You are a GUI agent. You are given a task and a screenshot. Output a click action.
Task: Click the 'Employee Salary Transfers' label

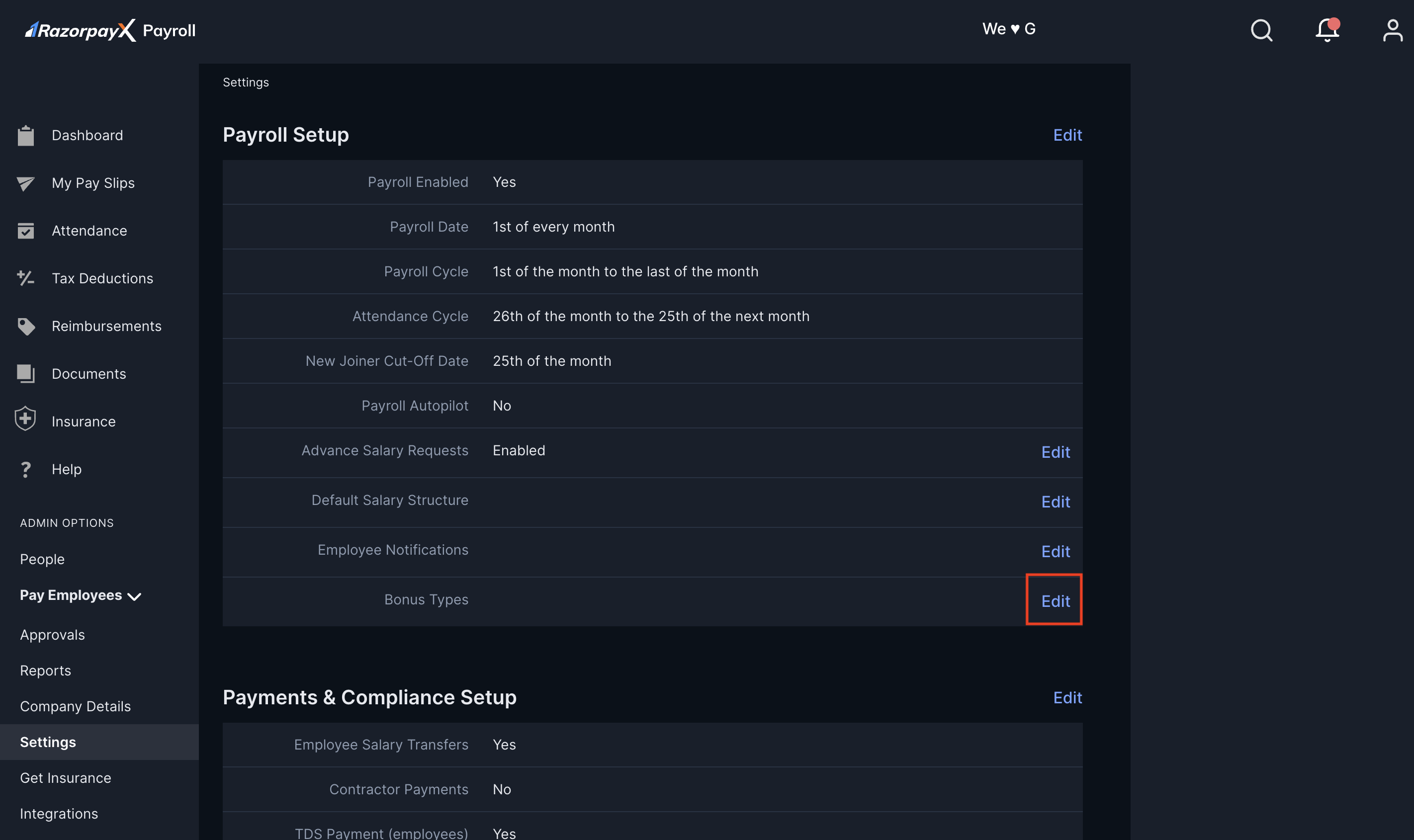[381, 745]
